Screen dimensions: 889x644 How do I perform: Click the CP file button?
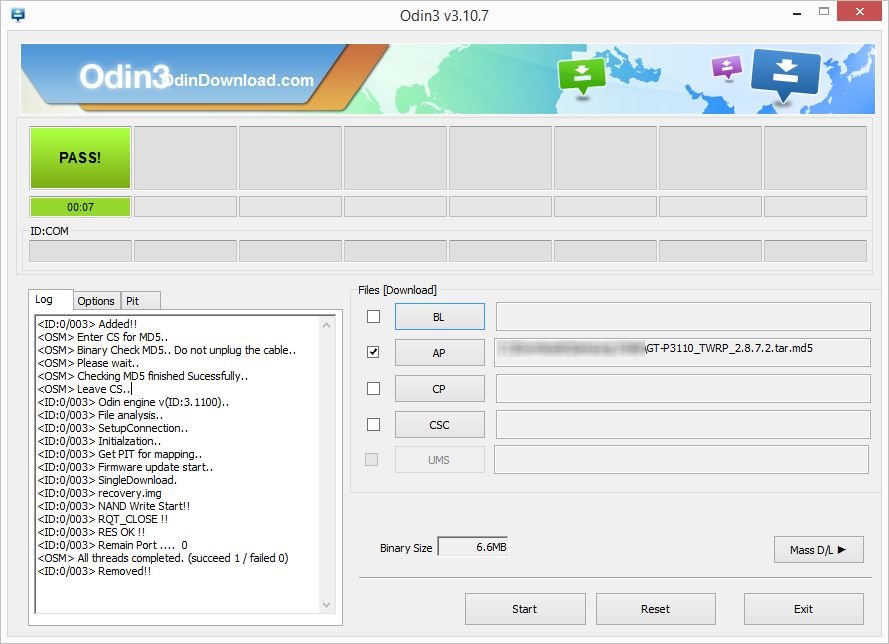point(439,389)
